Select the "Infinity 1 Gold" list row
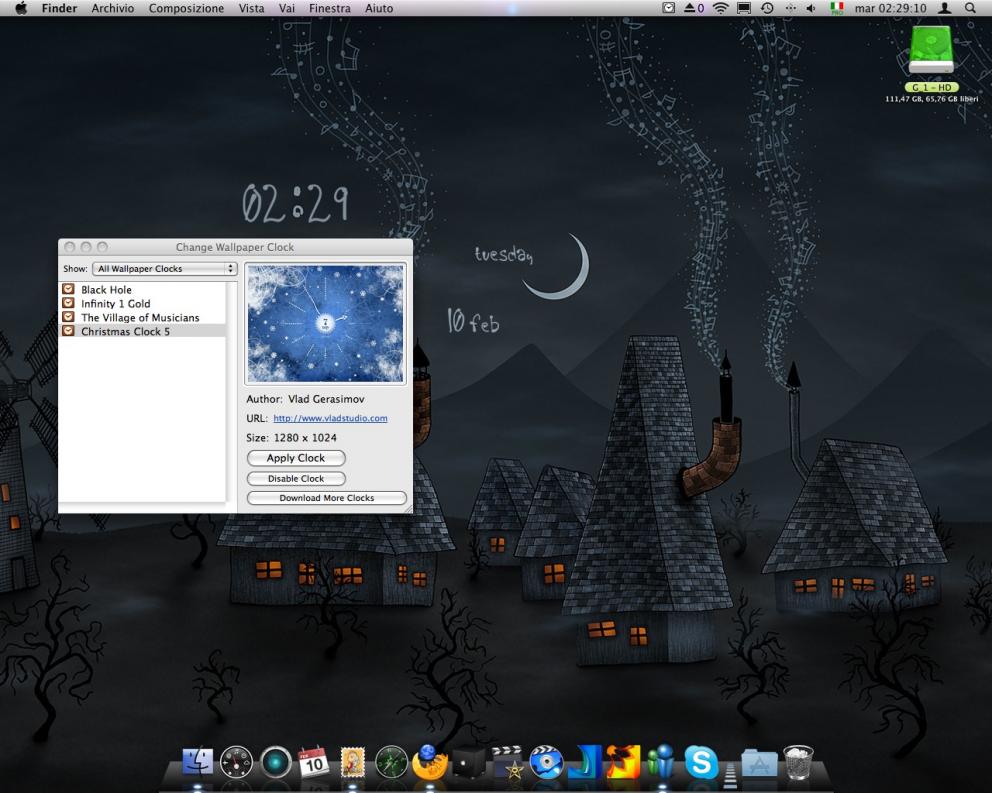Viewport: 992px width, 793px height. point(142,303)
